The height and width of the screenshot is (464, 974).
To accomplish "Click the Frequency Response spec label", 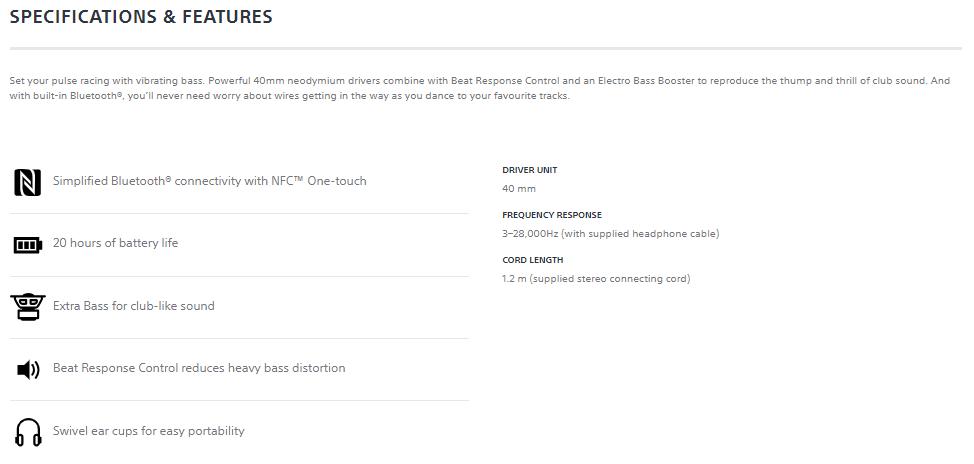I will (551, 215).
